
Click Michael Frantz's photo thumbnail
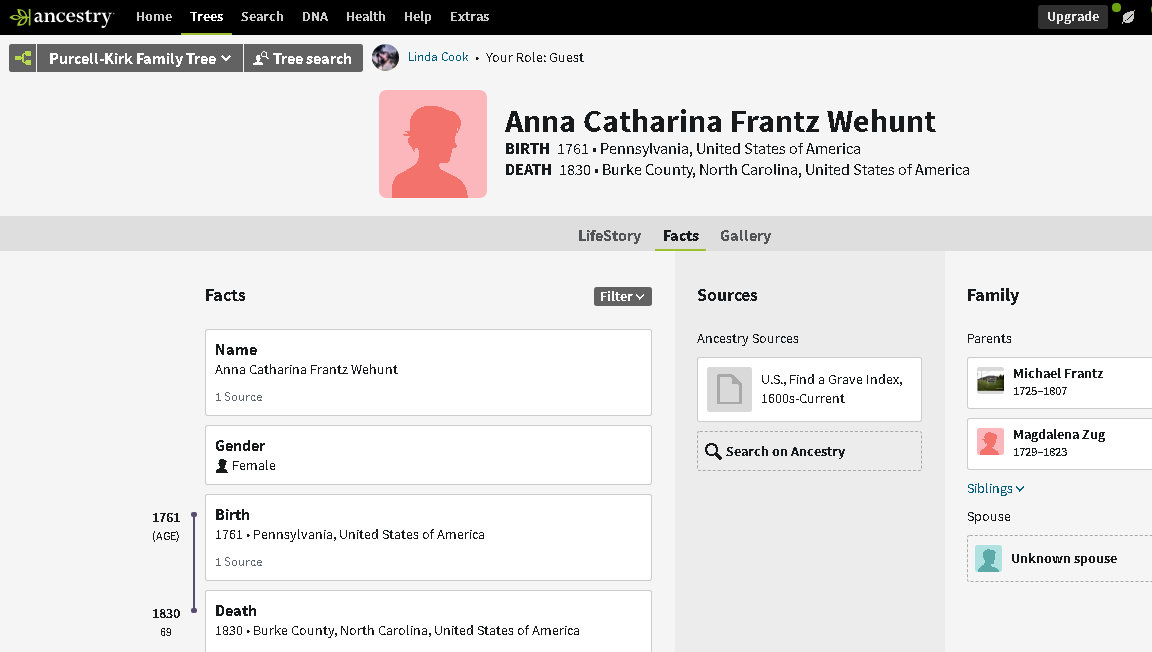pos(990,381)
